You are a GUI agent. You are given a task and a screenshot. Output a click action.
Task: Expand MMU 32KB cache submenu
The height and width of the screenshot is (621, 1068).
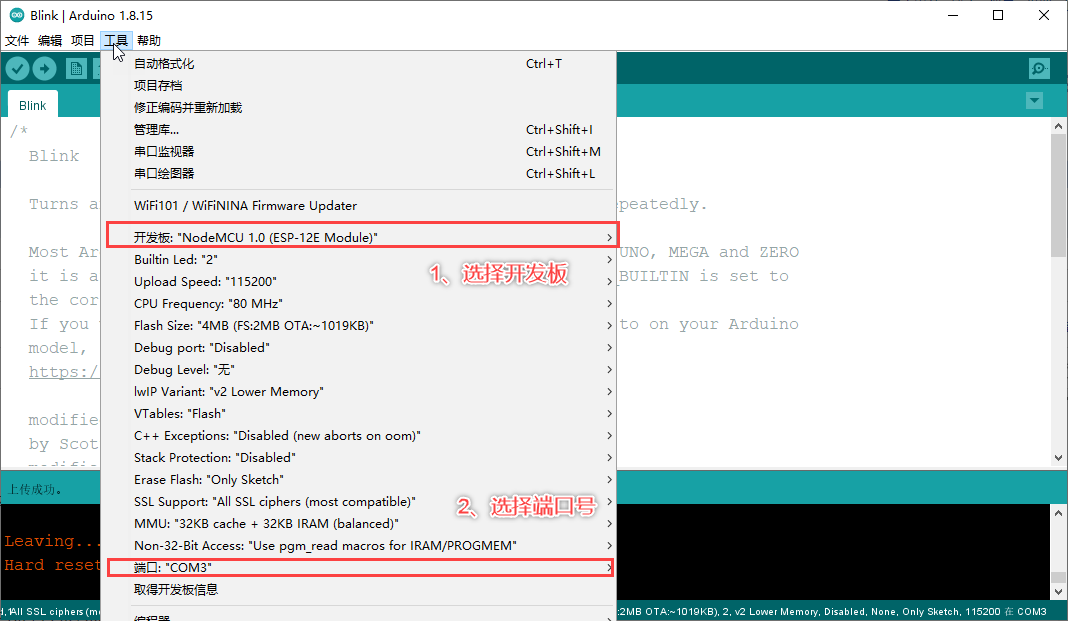click(358, 524)
